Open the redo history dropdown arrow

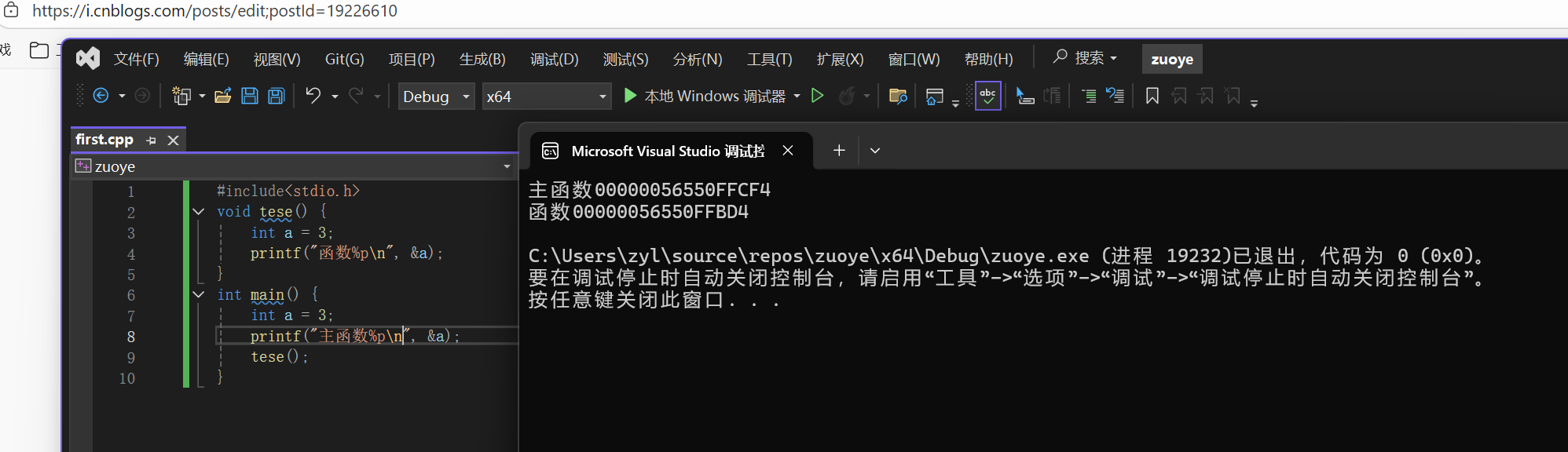pyautogui.click(x=377, y=96)
